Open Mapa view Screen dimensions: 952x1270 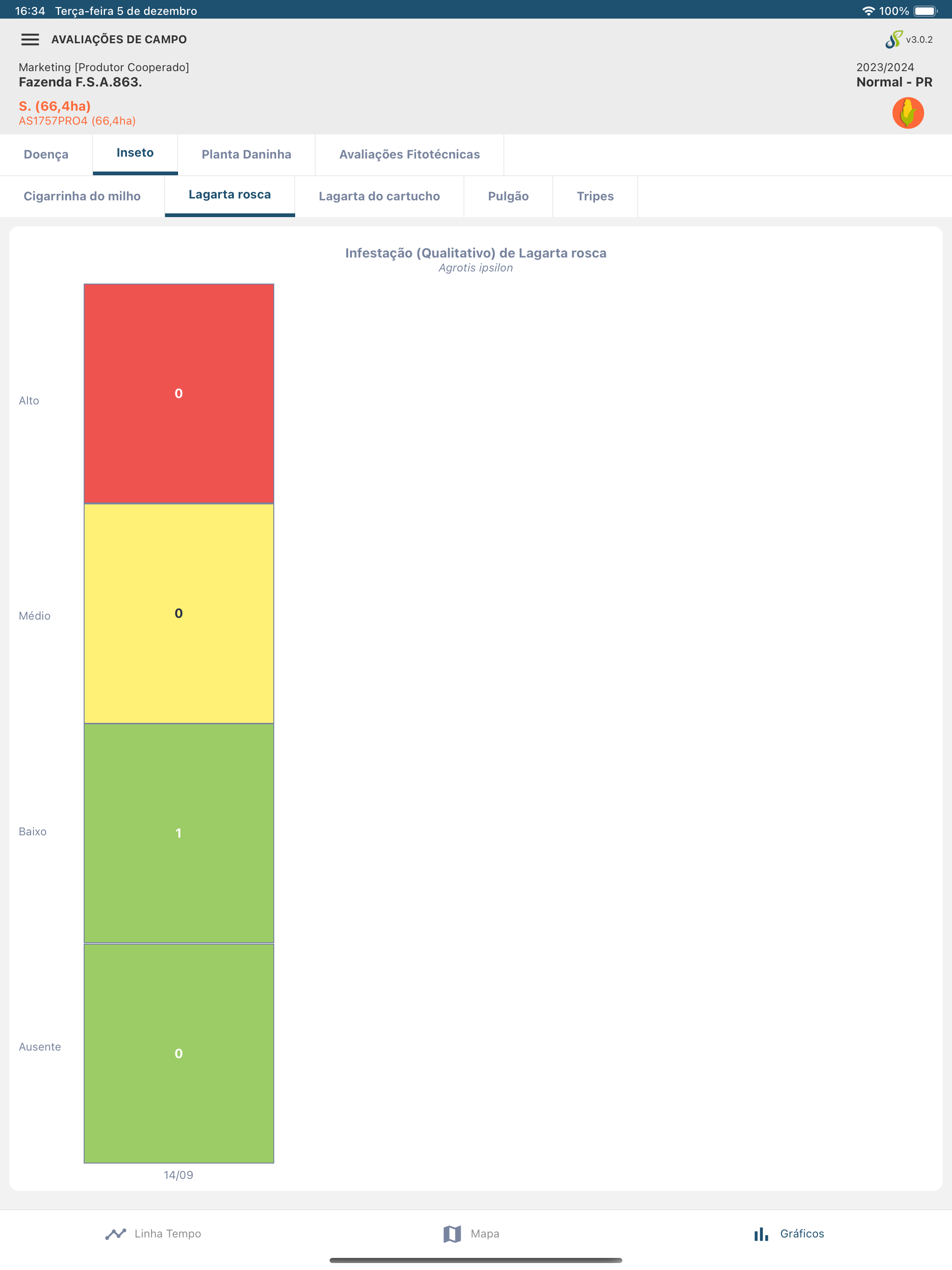(471, 1233)
